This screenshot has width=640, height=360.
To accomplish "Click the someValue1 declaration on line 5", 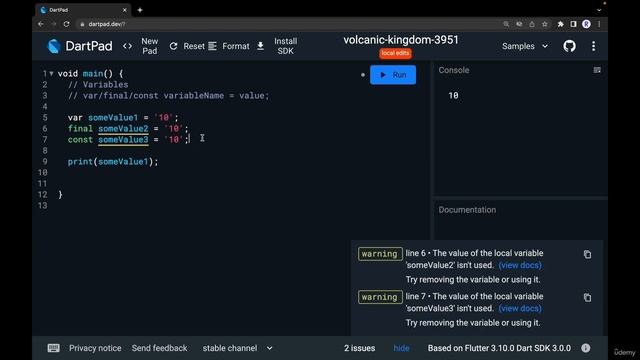I will [113, 118].
